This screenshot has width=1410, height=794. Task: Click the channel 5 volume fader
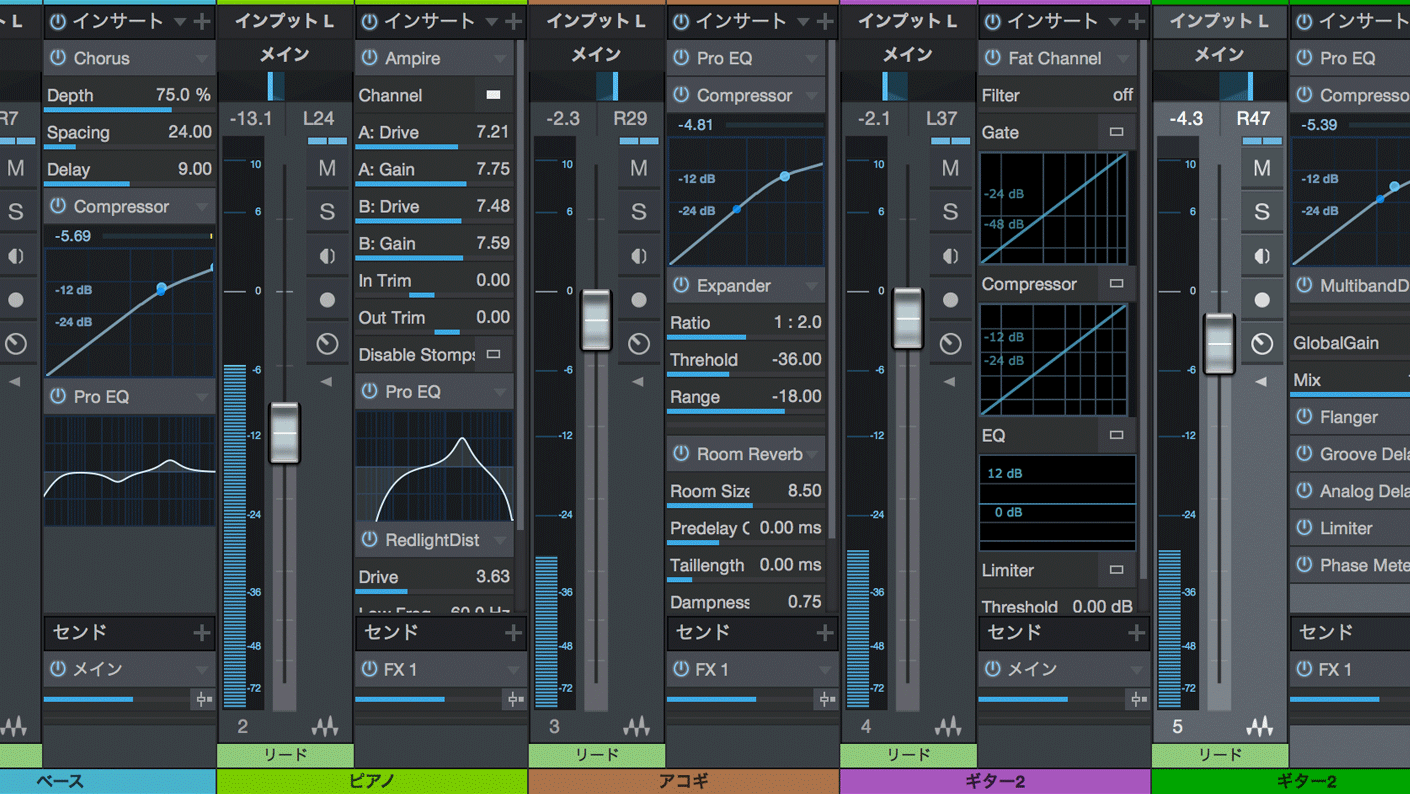1219,344
